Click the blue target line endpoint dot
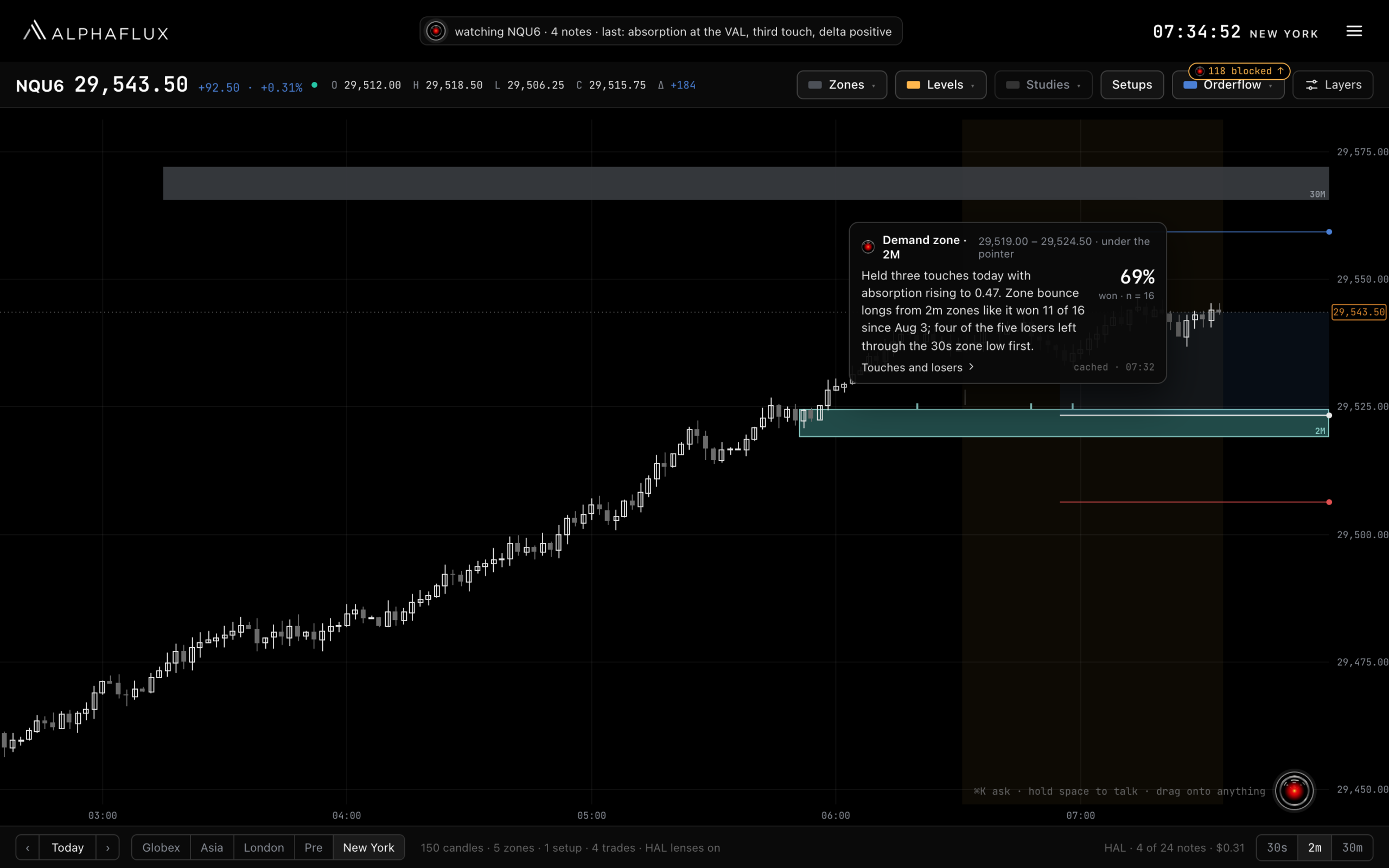Image resolution: width=1389 pixels, height=868 pixels. tap(1329, 232)
